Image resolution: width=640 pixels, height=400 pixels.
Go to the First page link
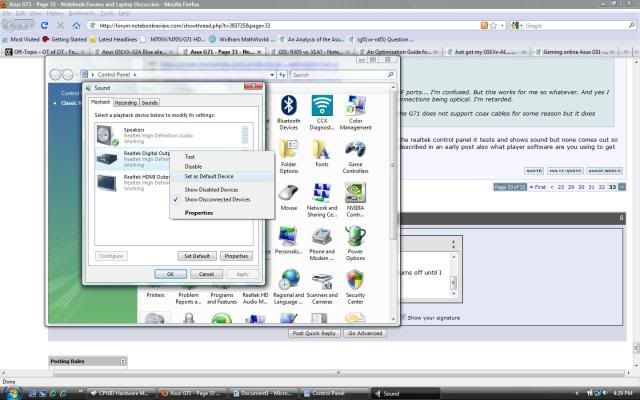(x=538, y=187)
